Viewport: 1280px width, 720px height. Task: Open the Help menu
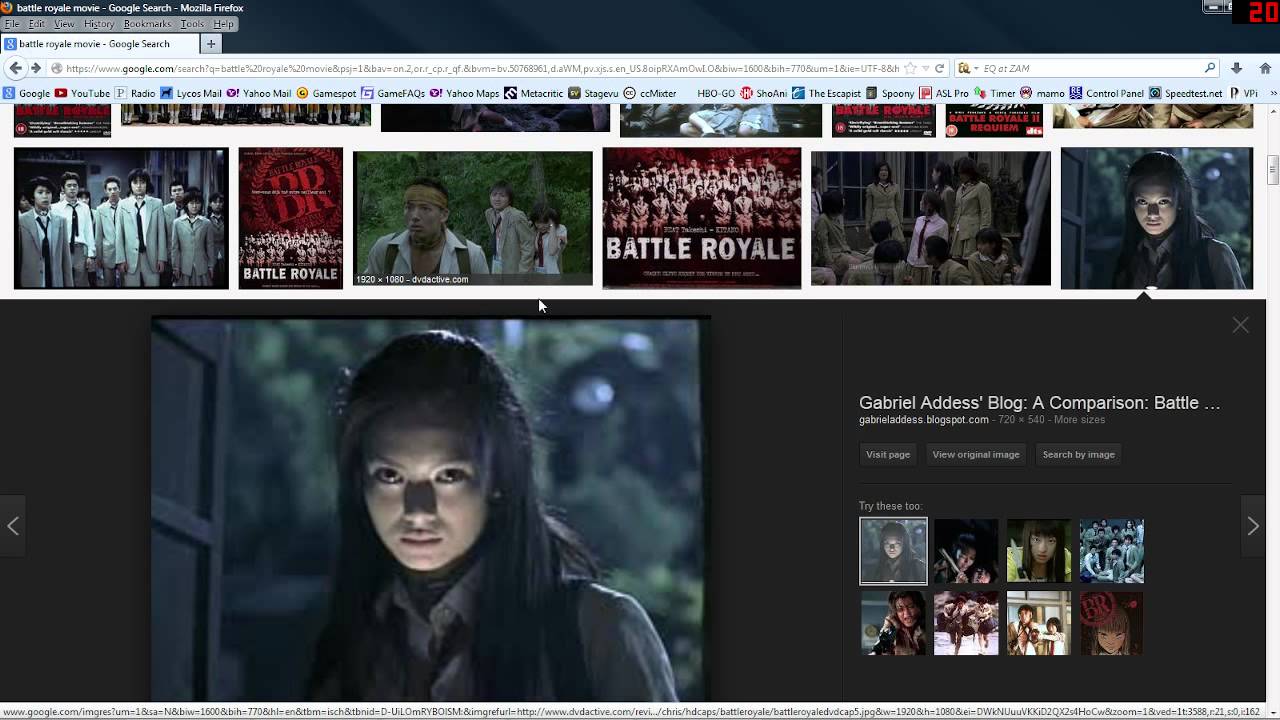pyautogui.click(x=223, y=24)
